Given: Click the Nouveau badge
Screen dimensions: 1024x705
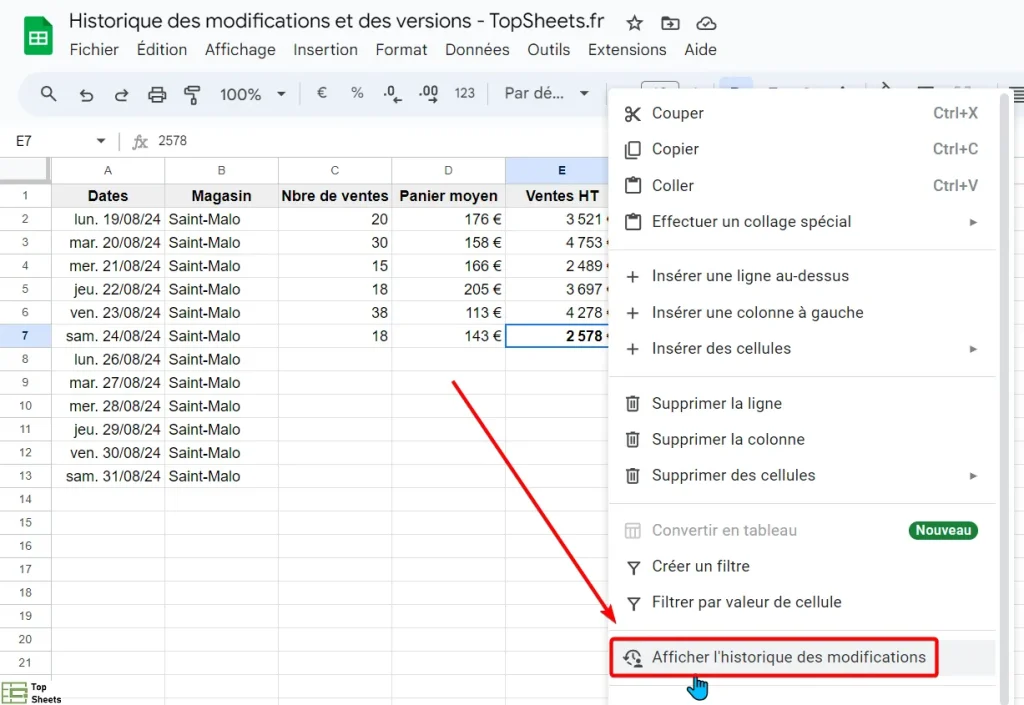Looking at the screenshot, I should point(943,530).
